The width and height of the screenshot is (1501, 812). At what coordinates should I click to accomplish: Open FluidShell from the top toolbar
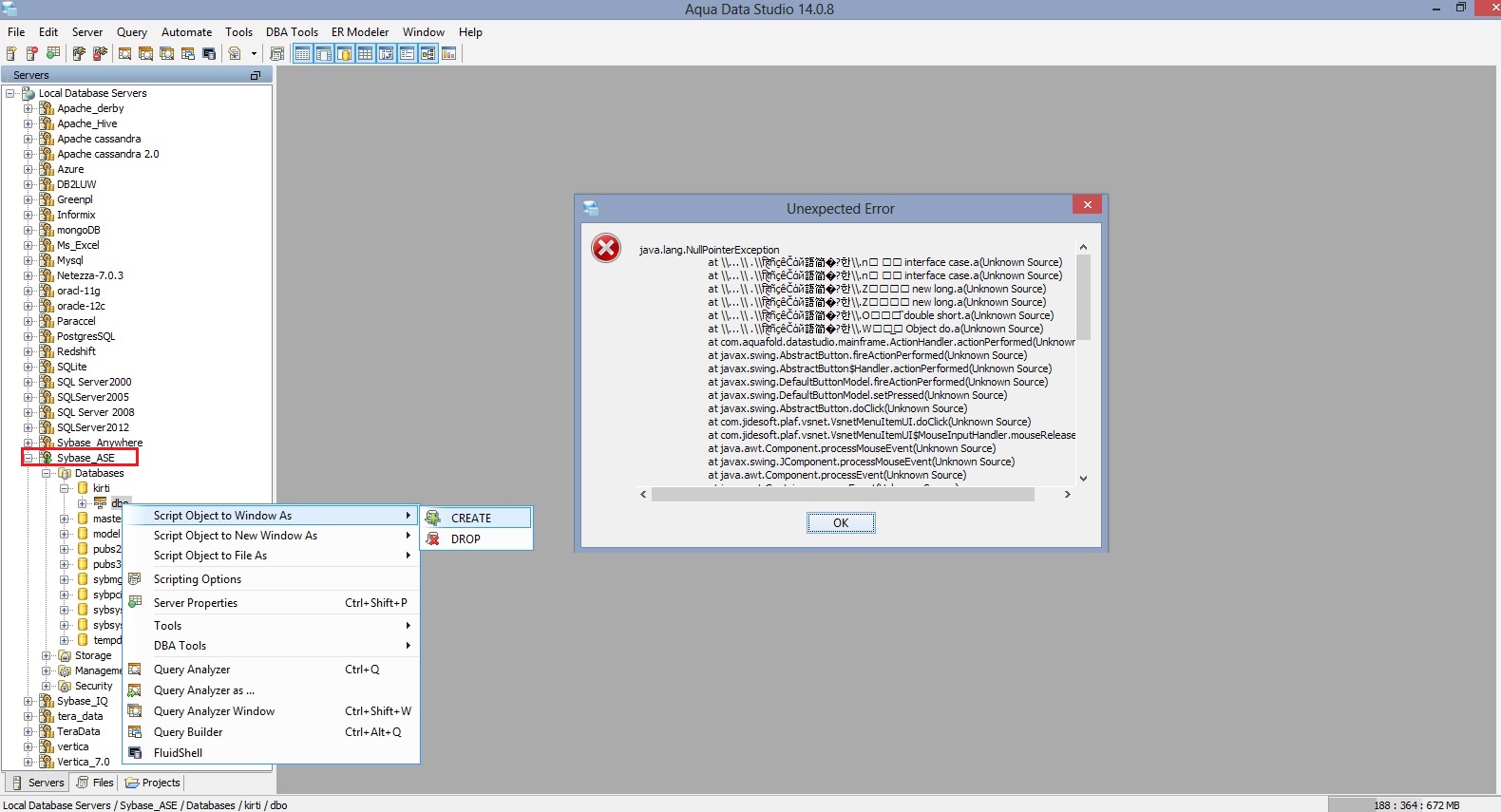(x=209, y=54)
